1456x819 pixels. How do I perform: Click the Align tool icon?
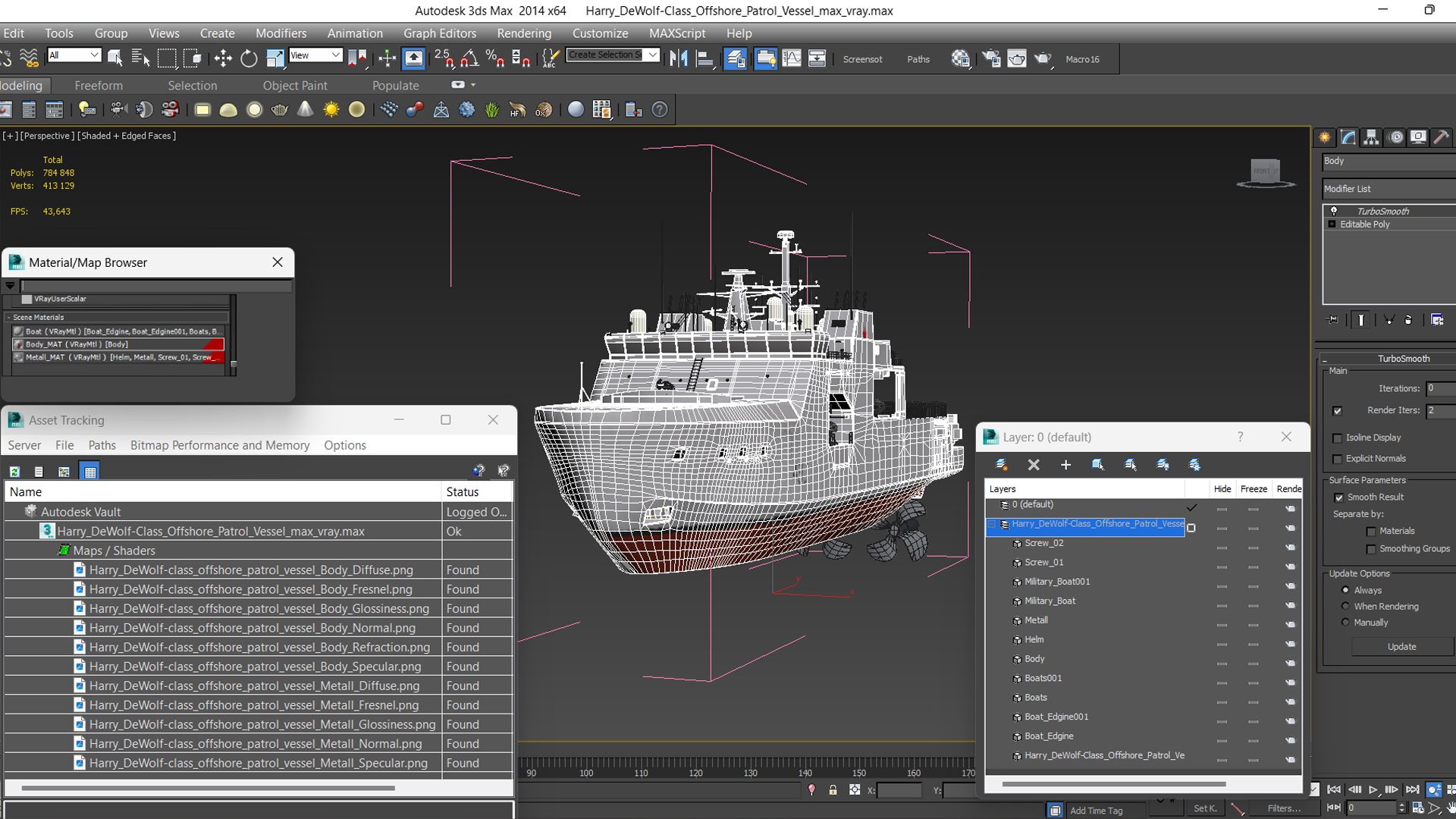coord(705,58)
